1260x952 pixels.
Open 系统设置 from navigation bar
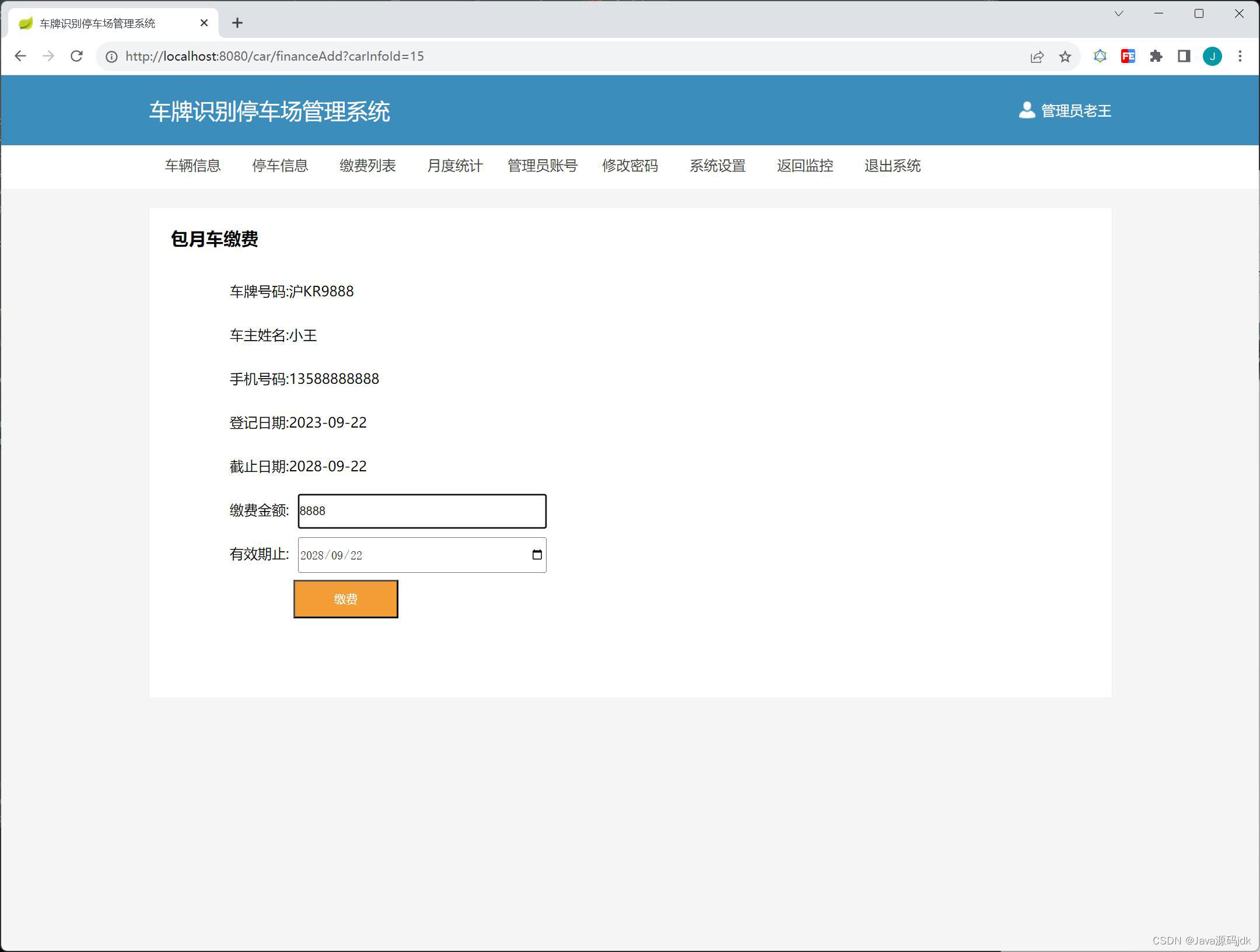717,166
